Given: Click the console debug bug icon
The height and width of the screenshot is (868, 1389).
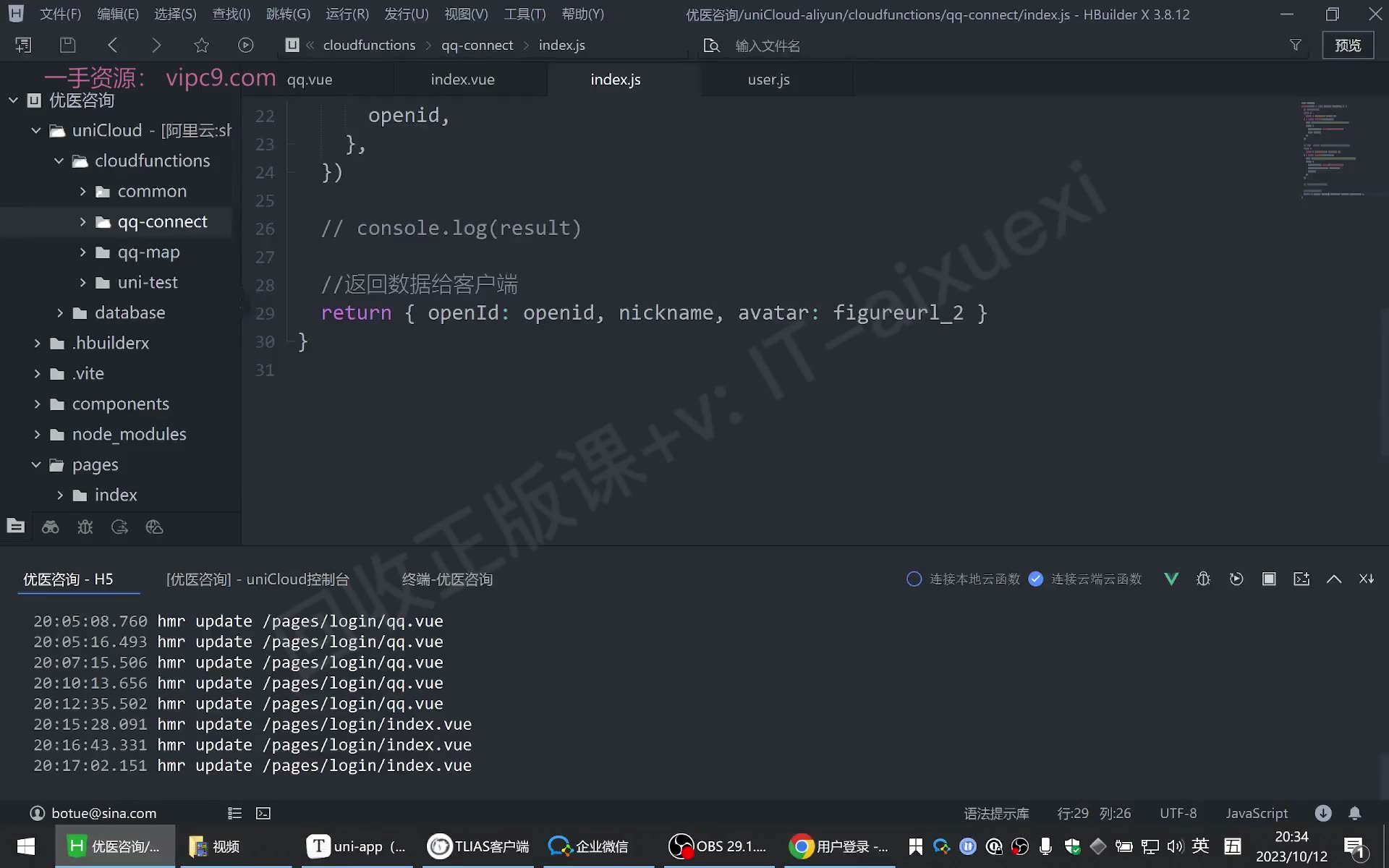Looking at the screenshot, I should [1203, 579].
